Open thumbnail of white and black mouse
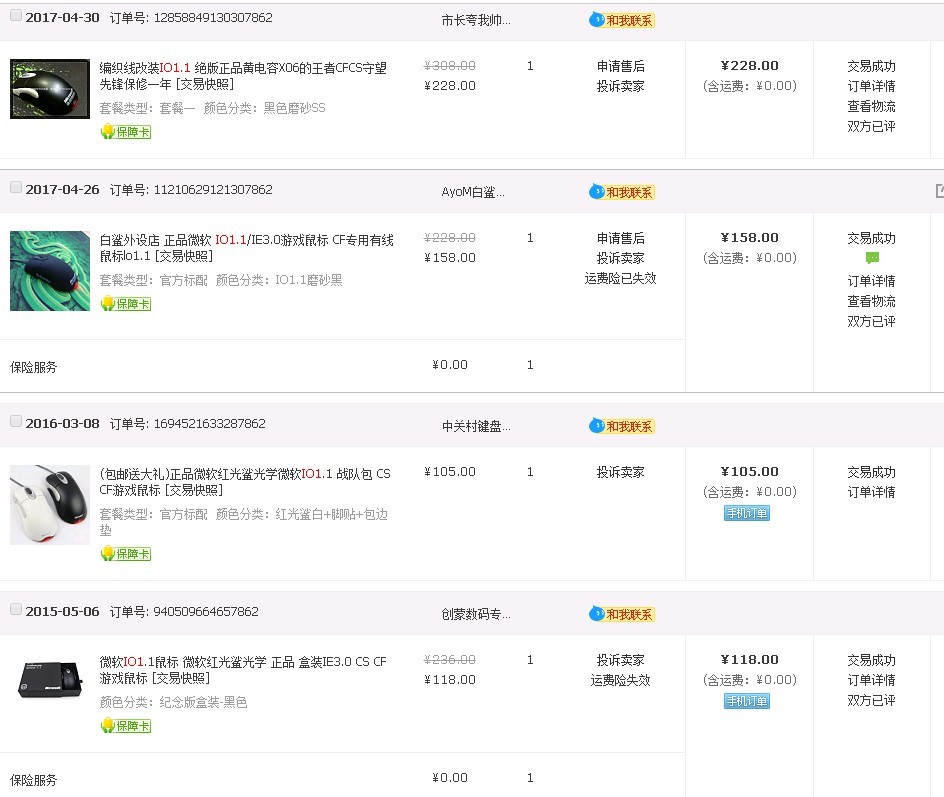This screenshot has height=797, width=944. (x=50, y=504)
